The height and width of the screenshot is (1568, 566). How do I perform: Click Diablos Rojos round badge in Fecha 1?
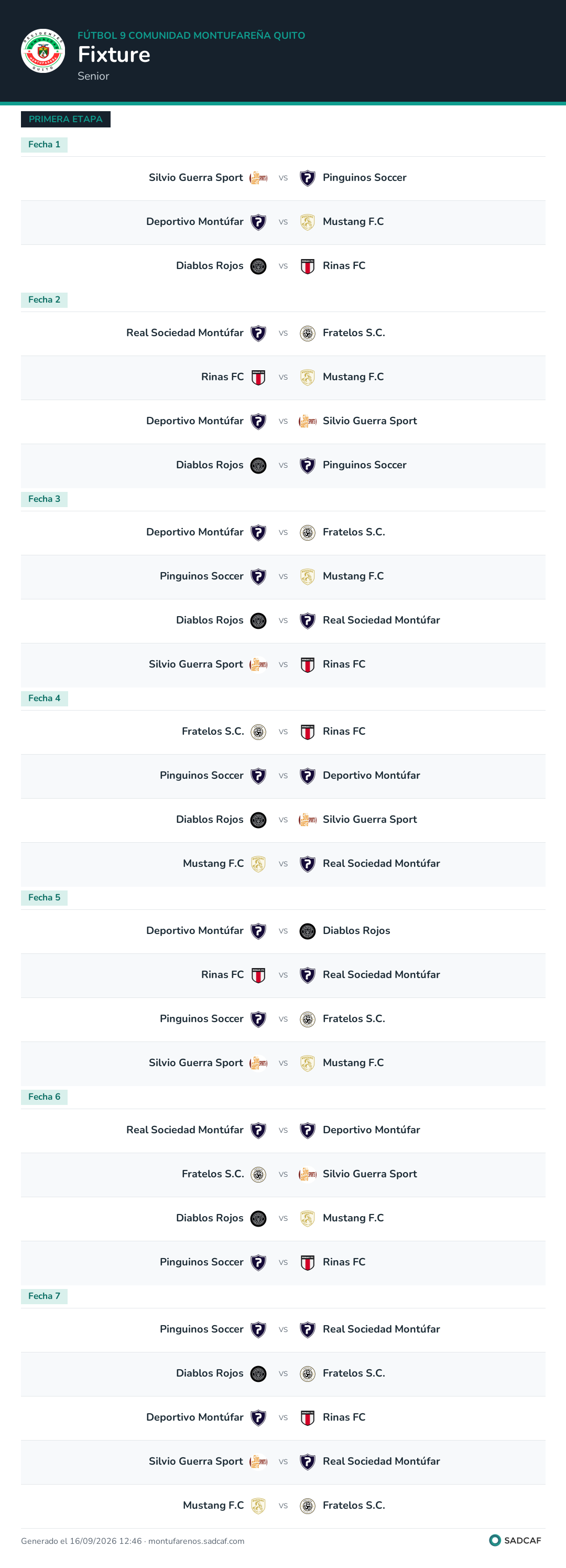coord(259,266)
